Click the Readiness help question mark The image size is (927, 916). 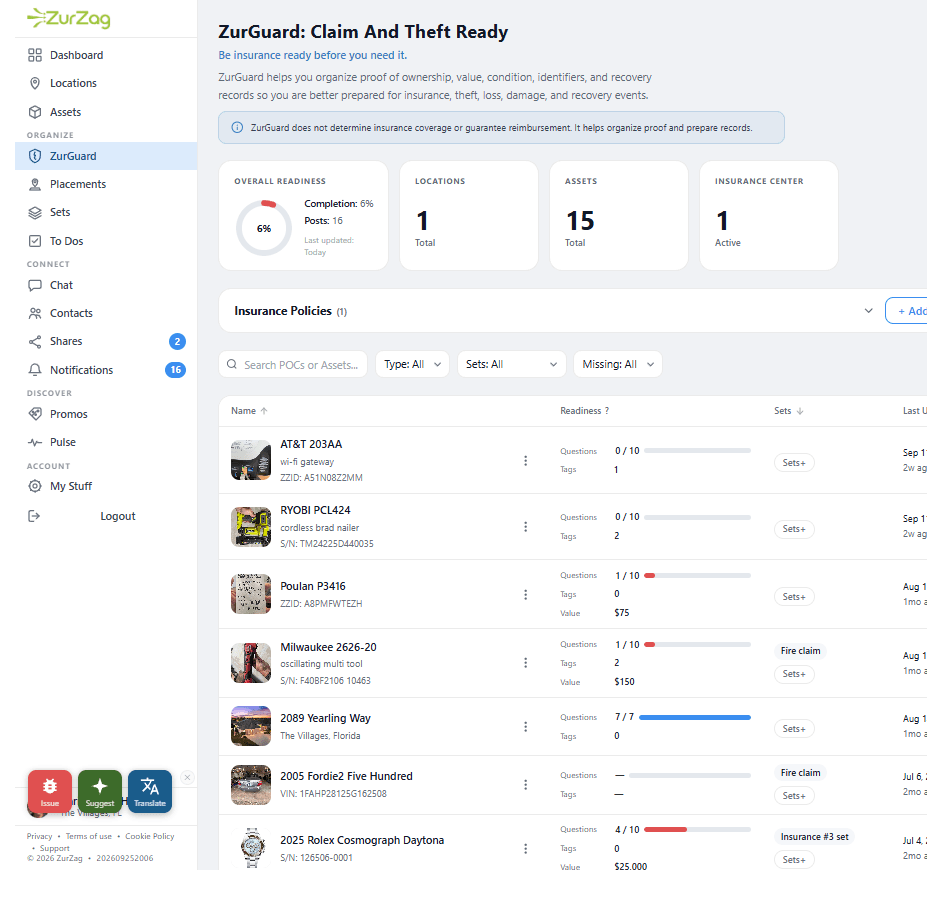607,411
